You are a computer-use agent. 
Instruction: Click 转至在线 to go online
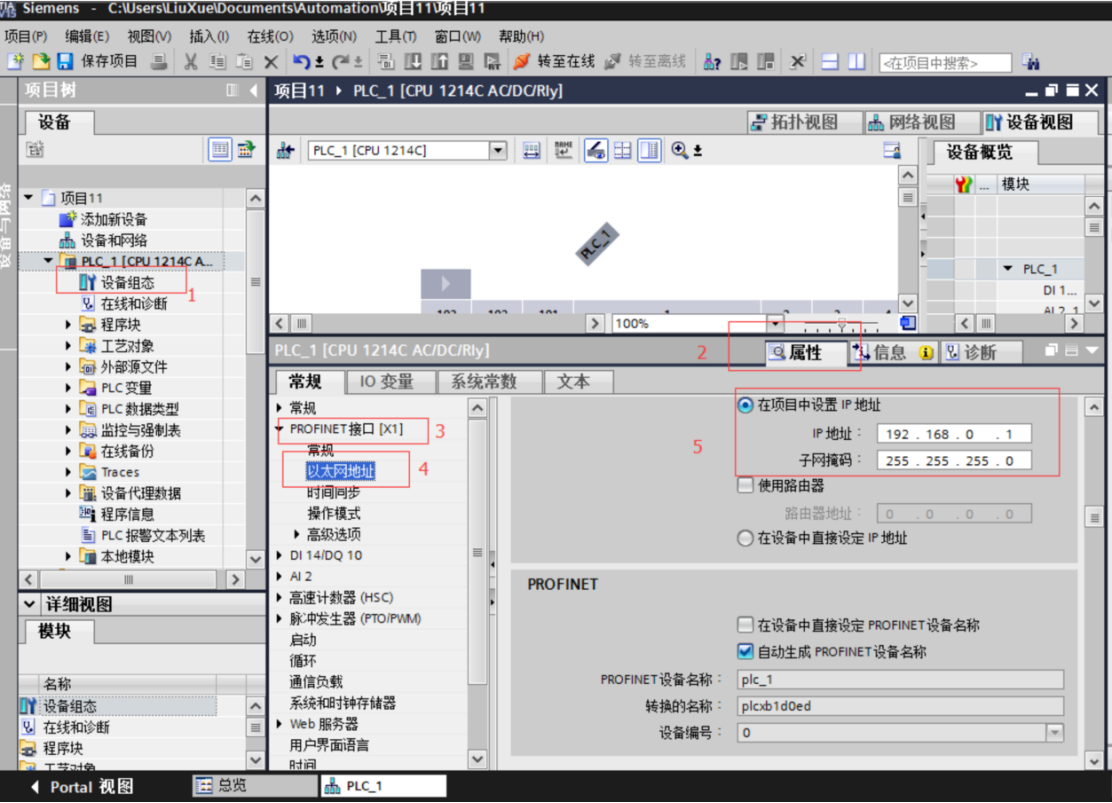555,62
